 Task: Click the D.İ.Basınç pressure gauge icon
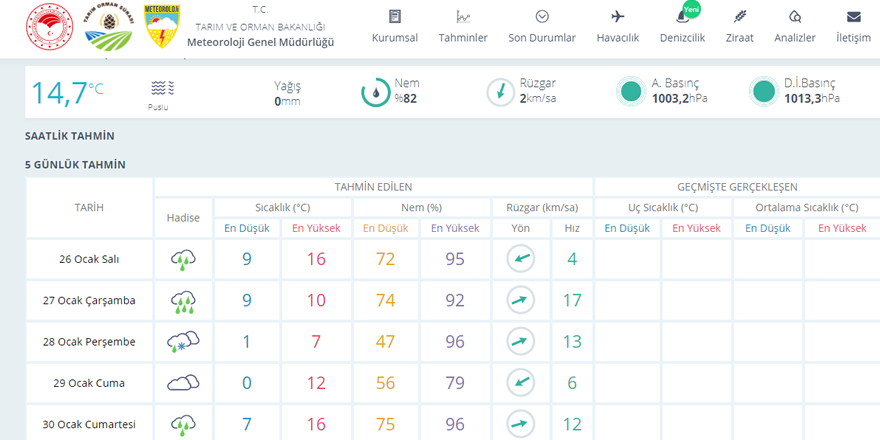click(764, 92)
